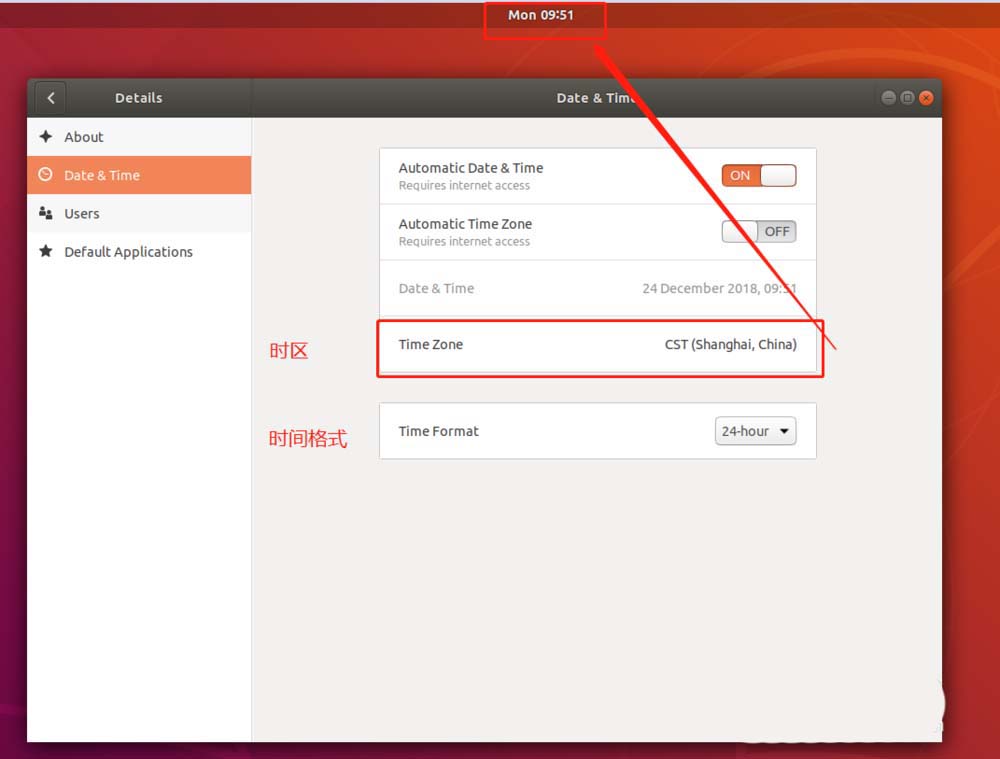The height and width of the screenshot is (759, 1000).
Task: Click the maximize window icon
Action: [906, 97]
